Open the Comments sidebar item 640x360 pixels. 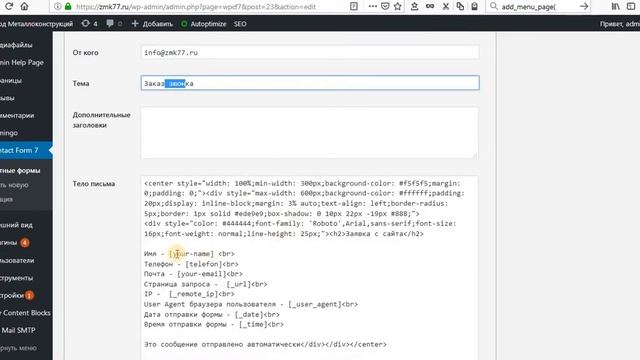17,116
